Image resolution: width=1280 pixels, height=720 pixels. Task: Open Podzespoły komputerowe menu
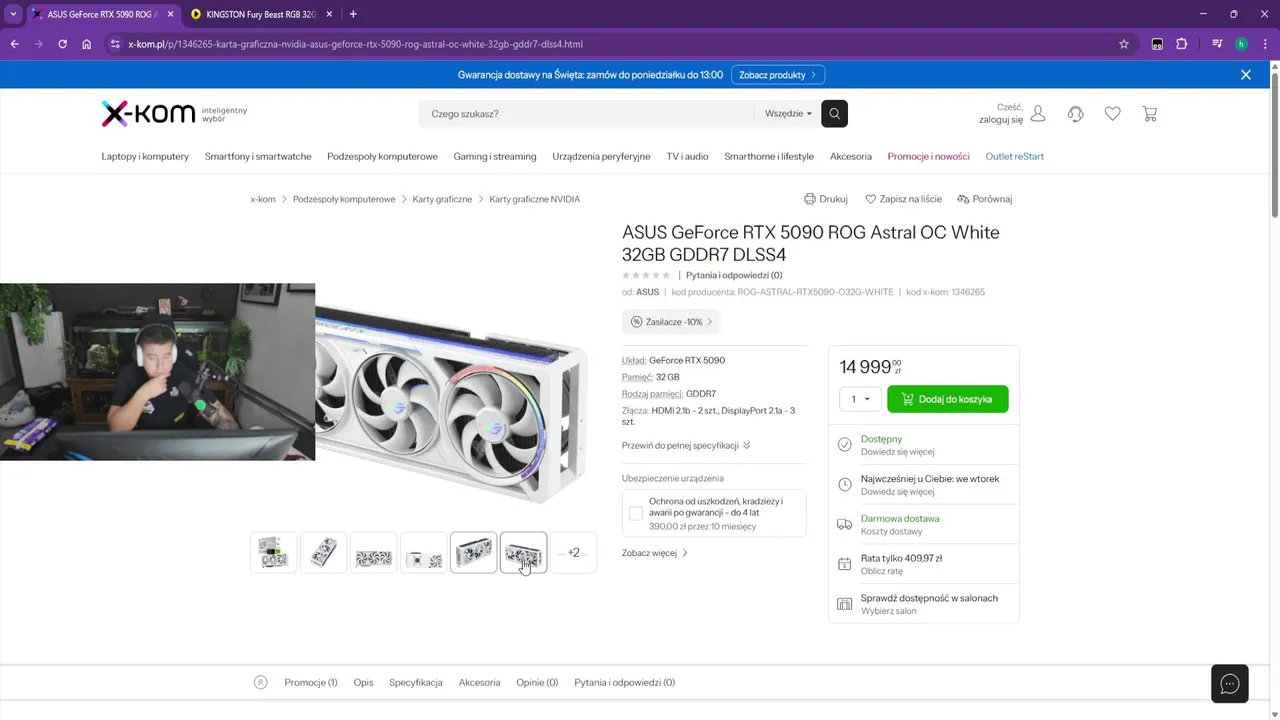(x=382, y=156)
